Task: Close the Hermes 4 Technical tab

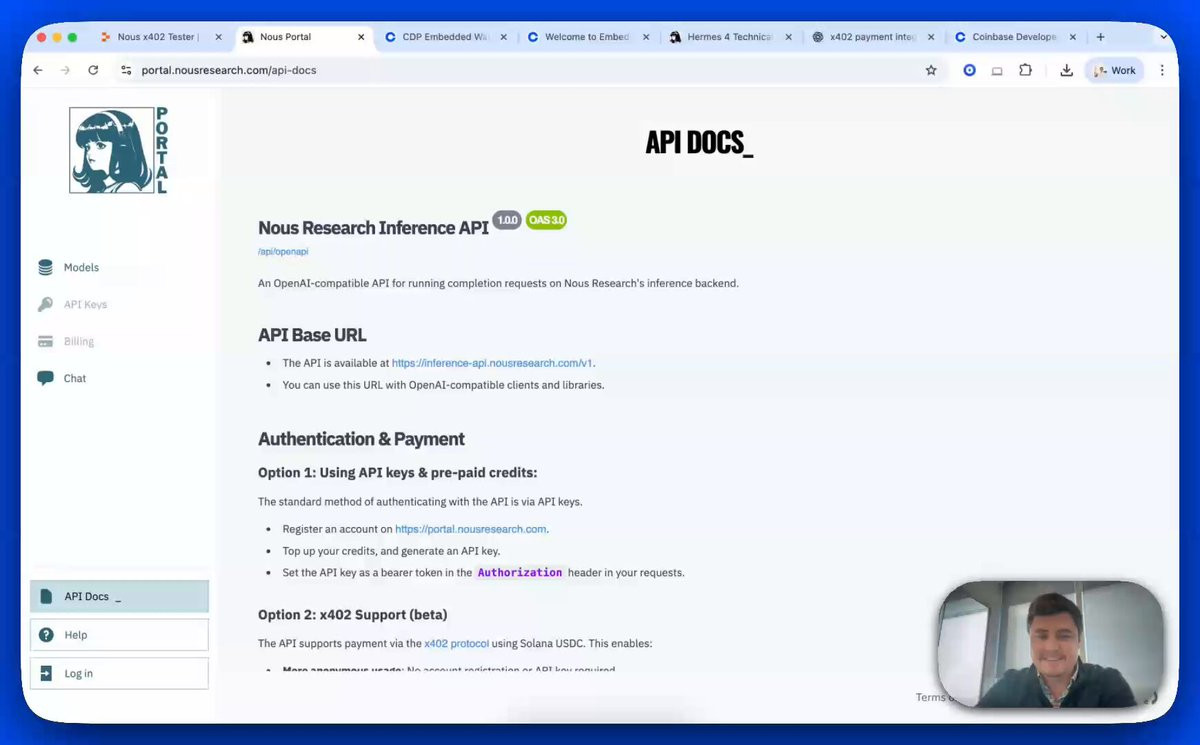Action: 788,37
